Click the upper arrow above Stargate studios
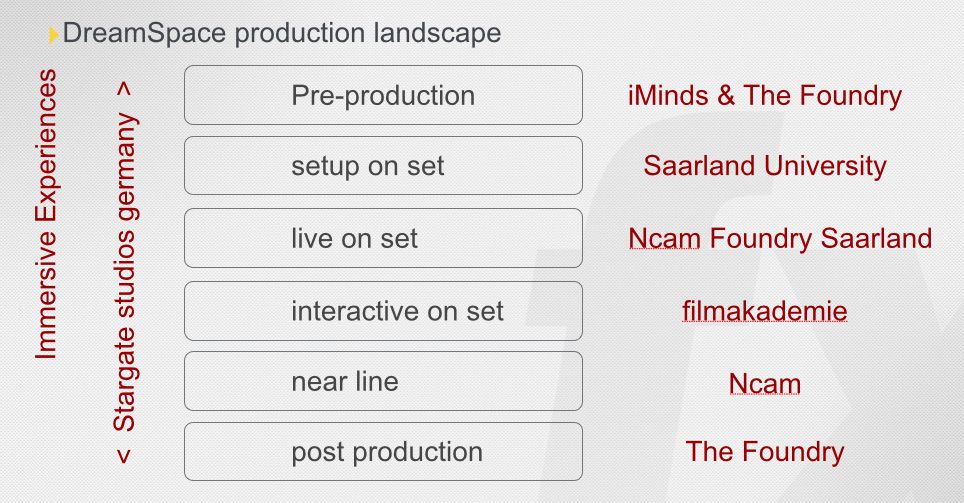Screen dimensions: 964x503 (125, 90)
